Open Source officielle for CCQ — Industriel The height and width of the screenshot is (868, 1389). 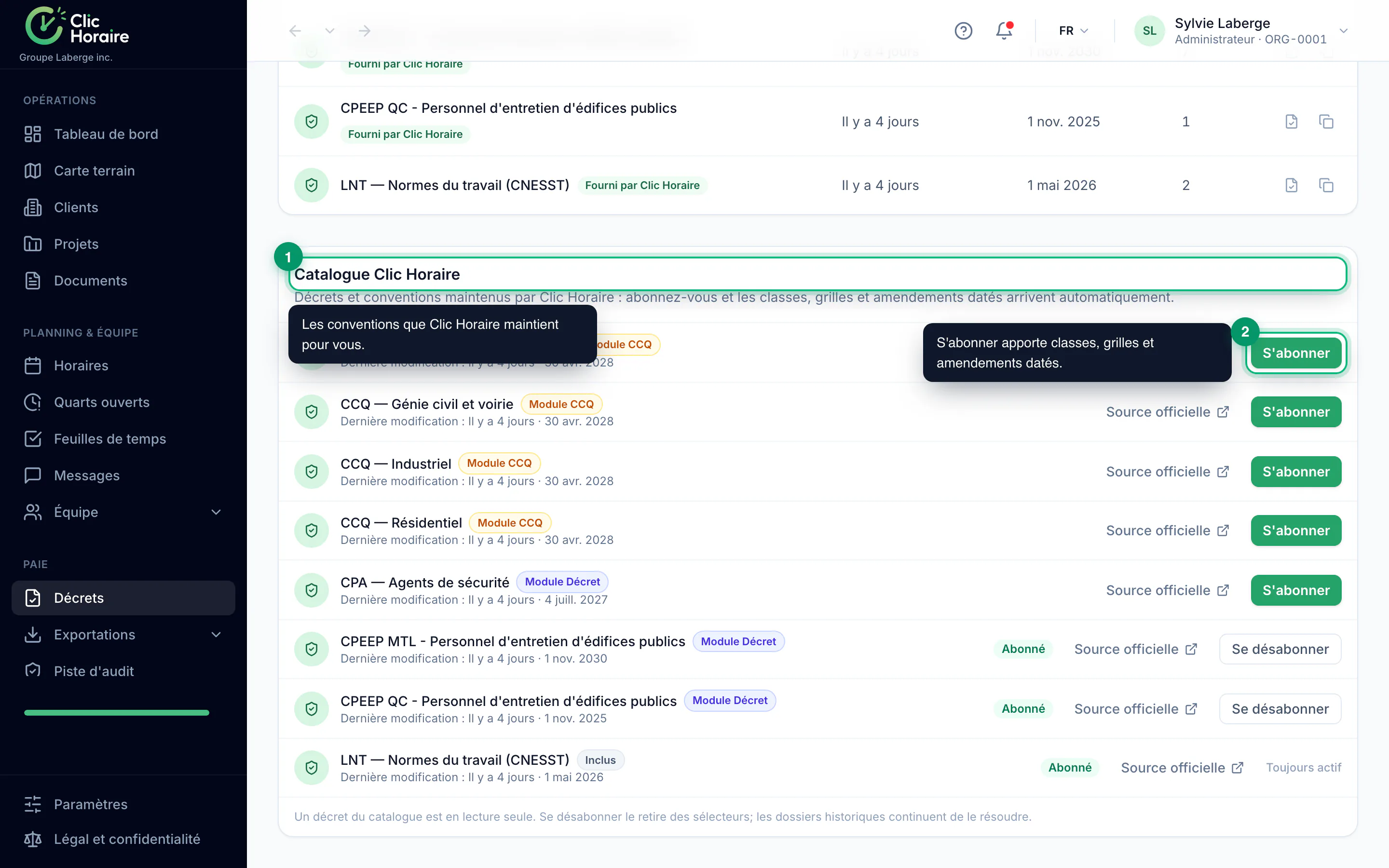[1168, 472]
